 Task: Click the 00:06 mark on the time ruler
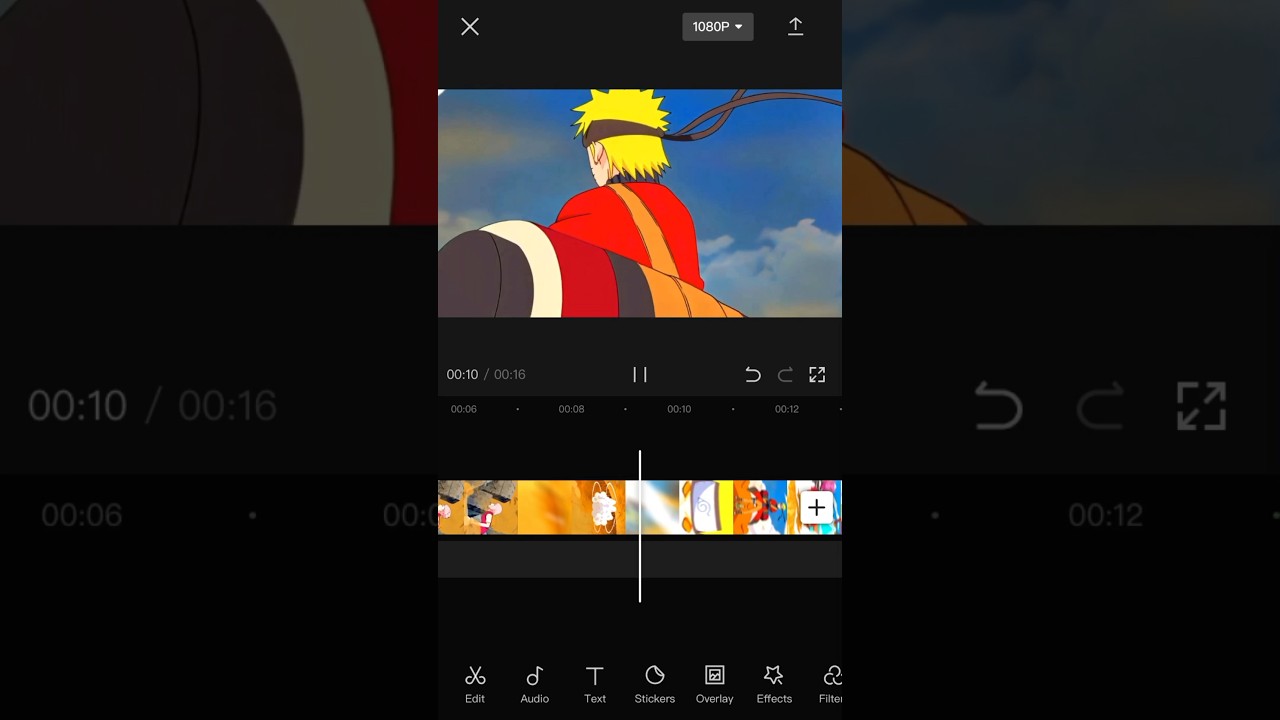[463, 409]
